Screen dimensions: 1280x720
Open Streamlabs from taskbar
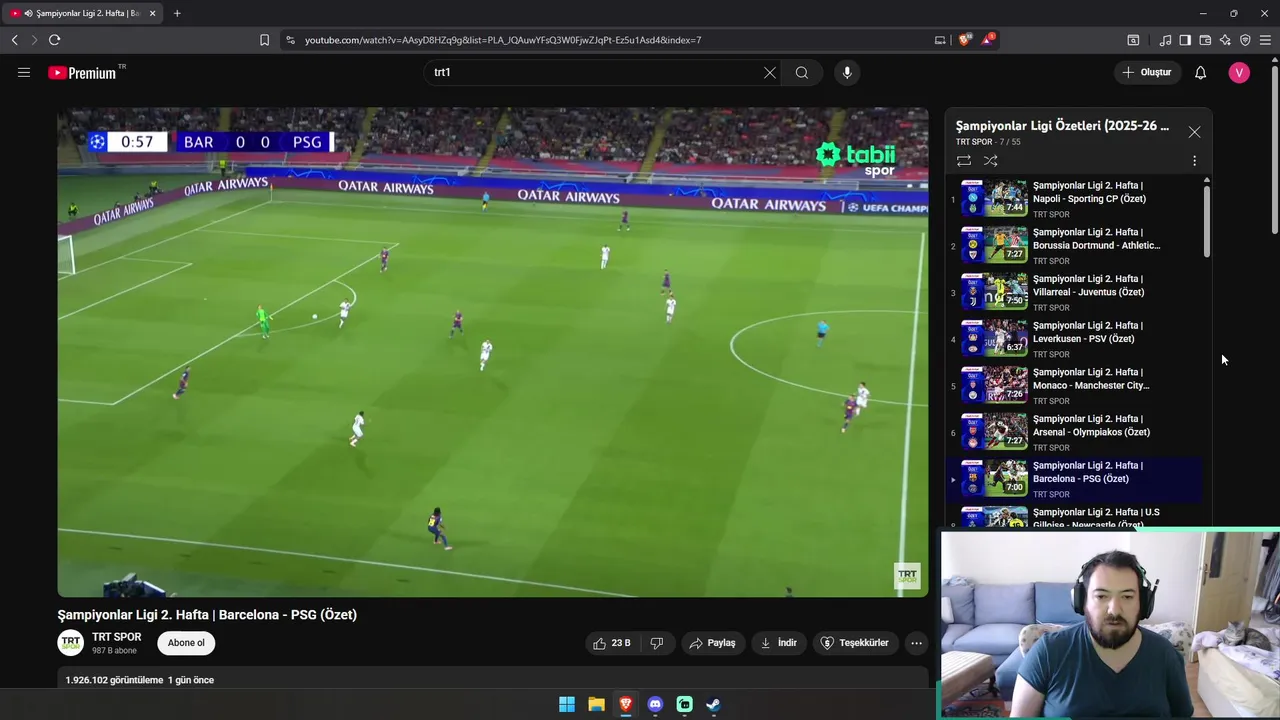(x=684, y=705)
